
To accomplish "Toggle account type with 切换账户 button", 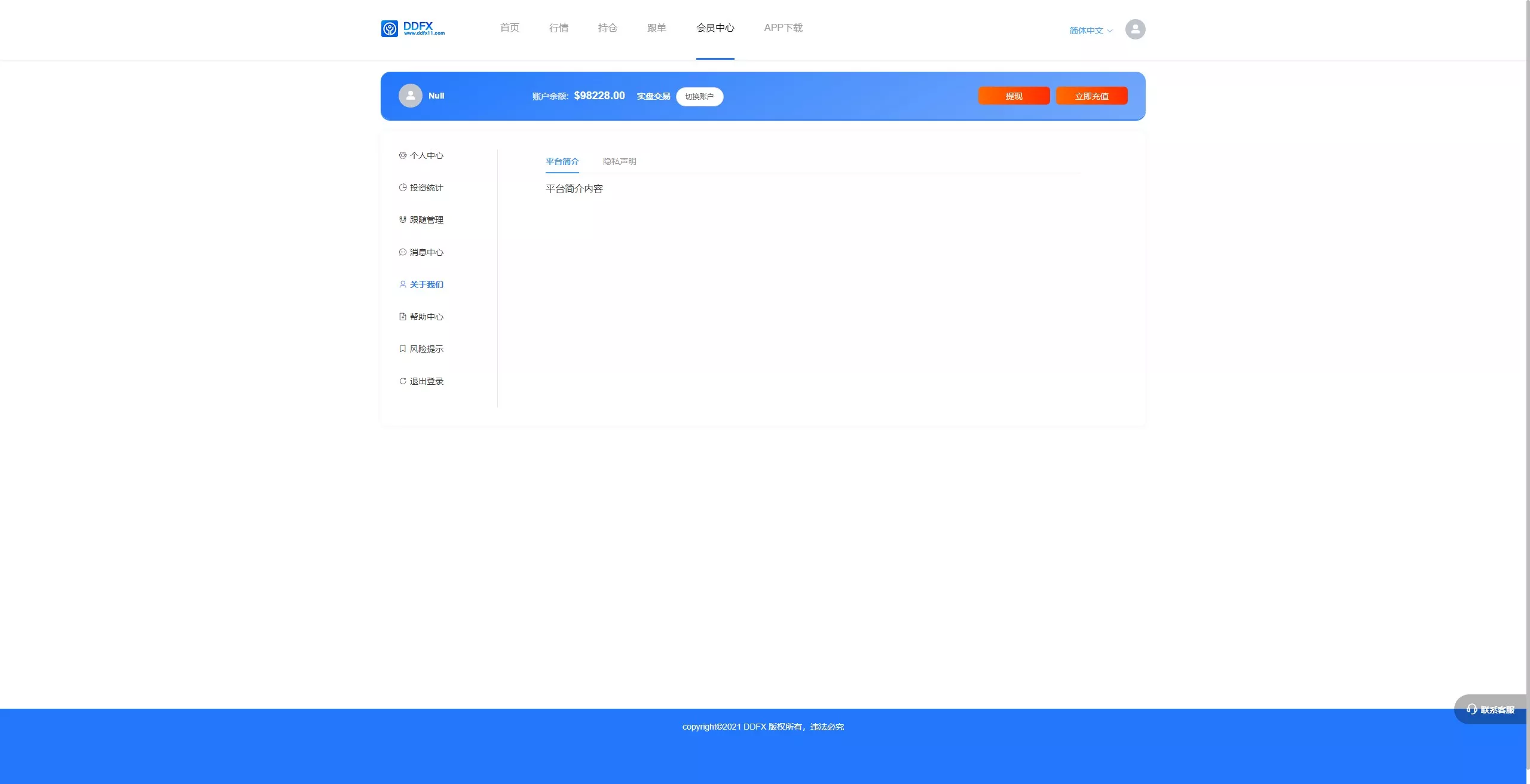I will (699, 97).
